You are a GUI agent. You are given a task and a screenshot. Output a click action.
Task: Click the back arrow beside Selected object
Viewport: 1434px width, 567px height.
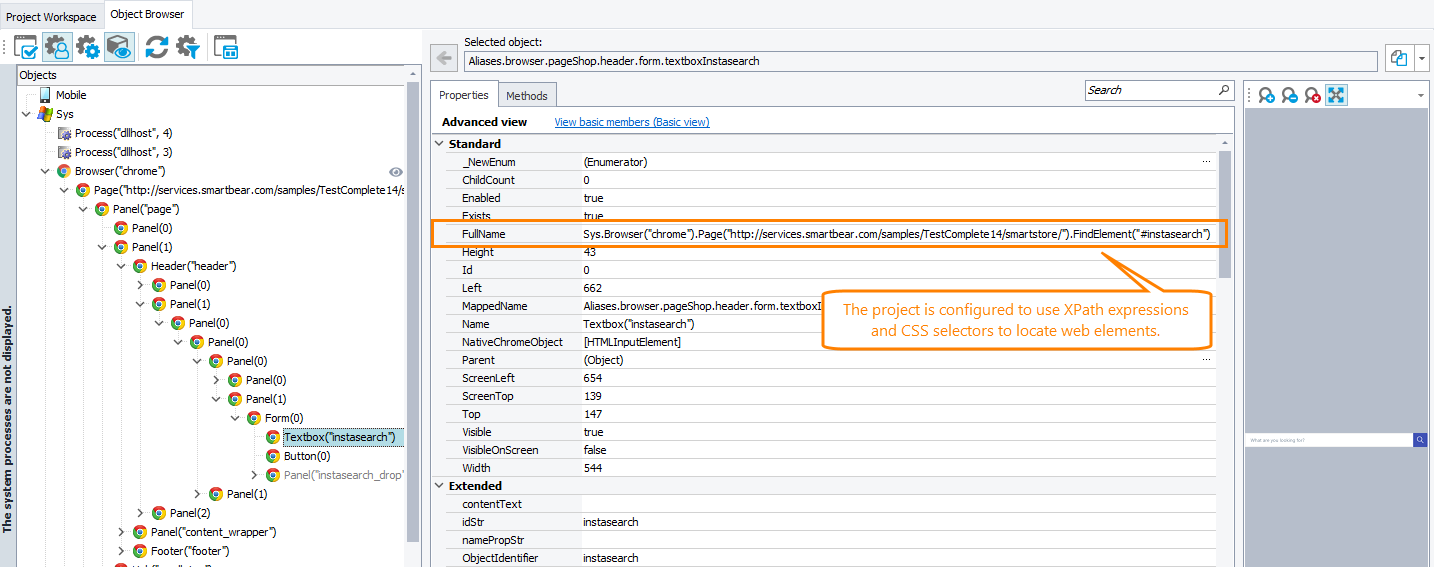tap(443, 60)
